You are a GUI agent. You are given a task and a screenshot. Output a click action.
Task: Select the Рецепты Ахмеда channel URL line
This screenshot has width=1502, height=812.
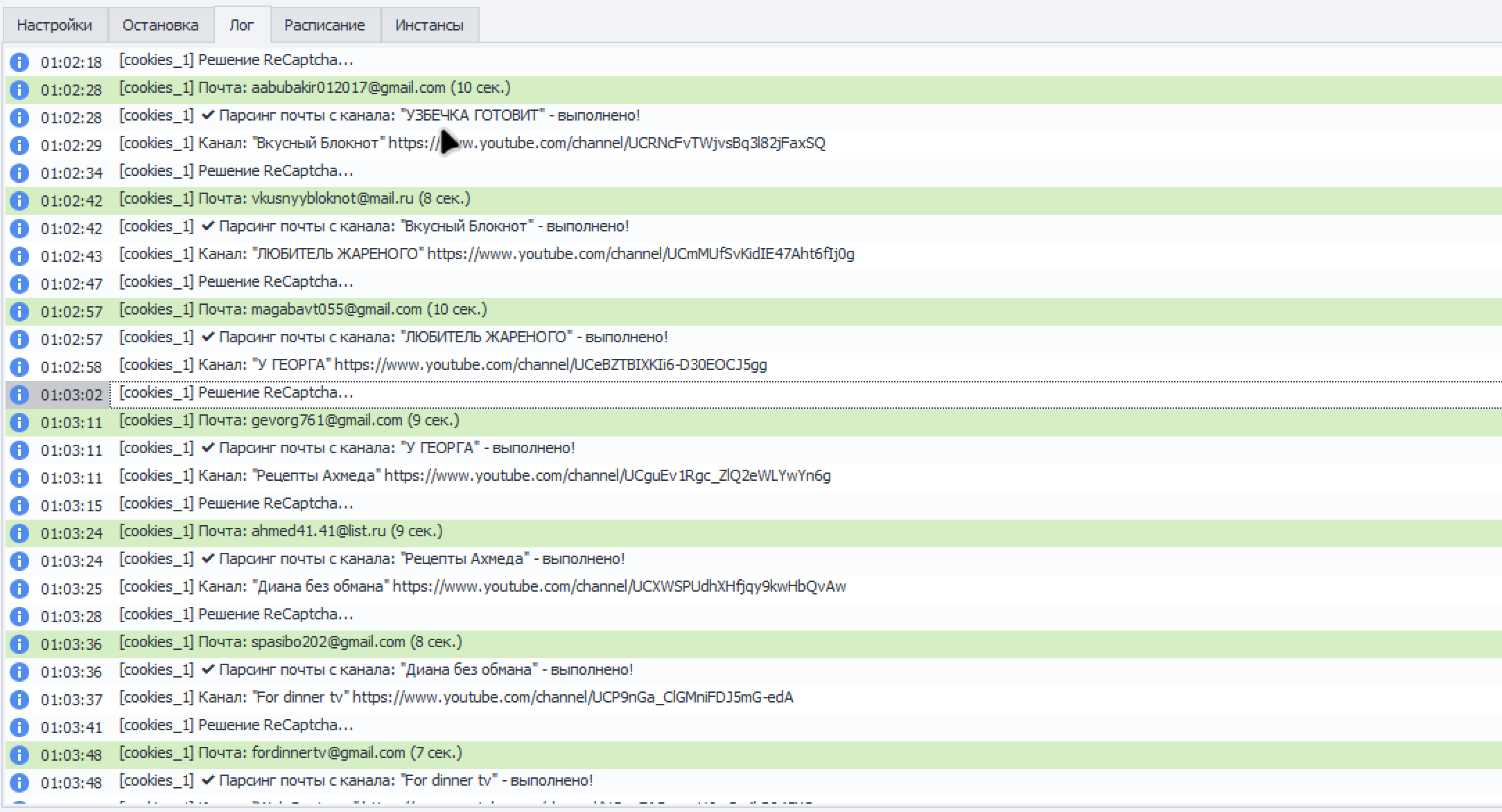(474, 476)
